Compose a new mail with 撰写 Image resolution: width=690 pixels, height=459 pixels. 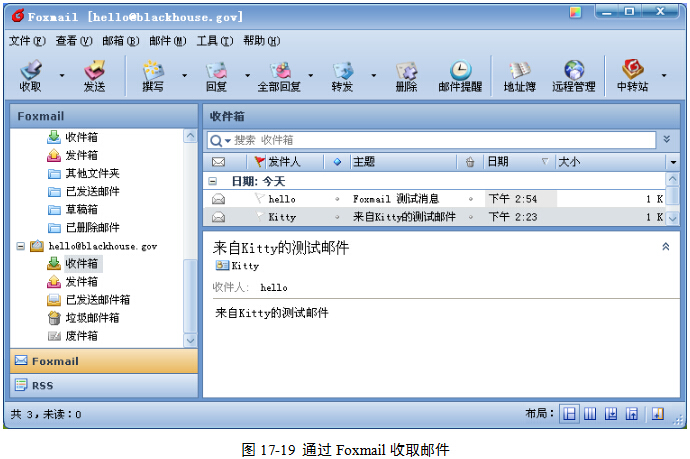[153, 75]
